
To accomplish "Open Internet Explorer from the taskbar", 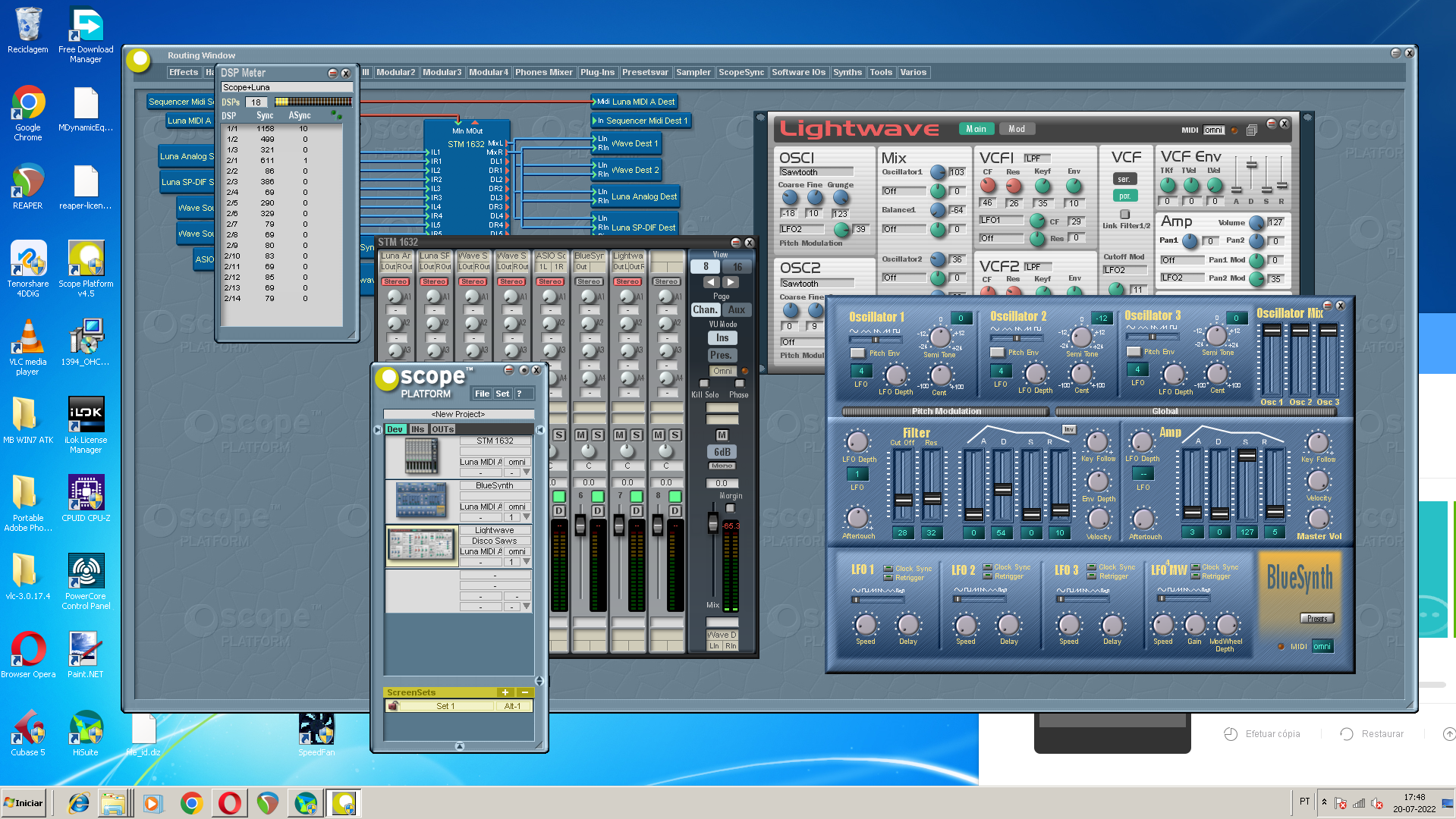I will [x=78, y=803].
